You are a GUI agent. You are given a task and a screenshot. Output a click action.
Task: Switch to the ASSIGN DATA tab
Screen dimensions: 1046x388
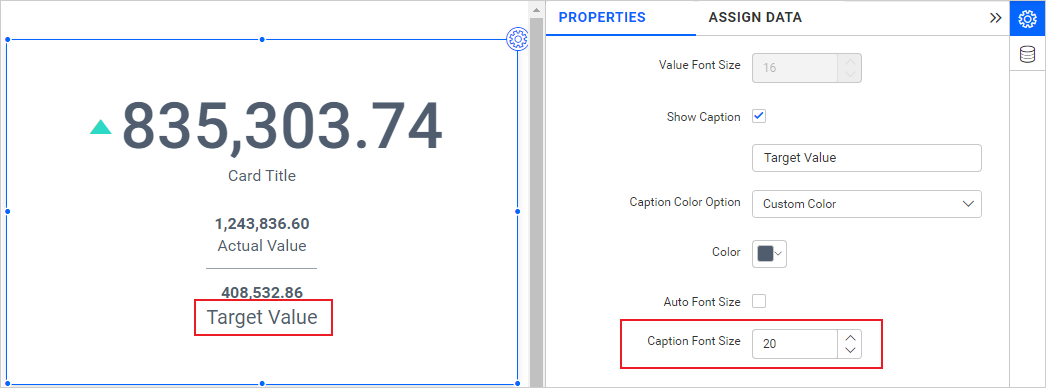tap(755, 18)
